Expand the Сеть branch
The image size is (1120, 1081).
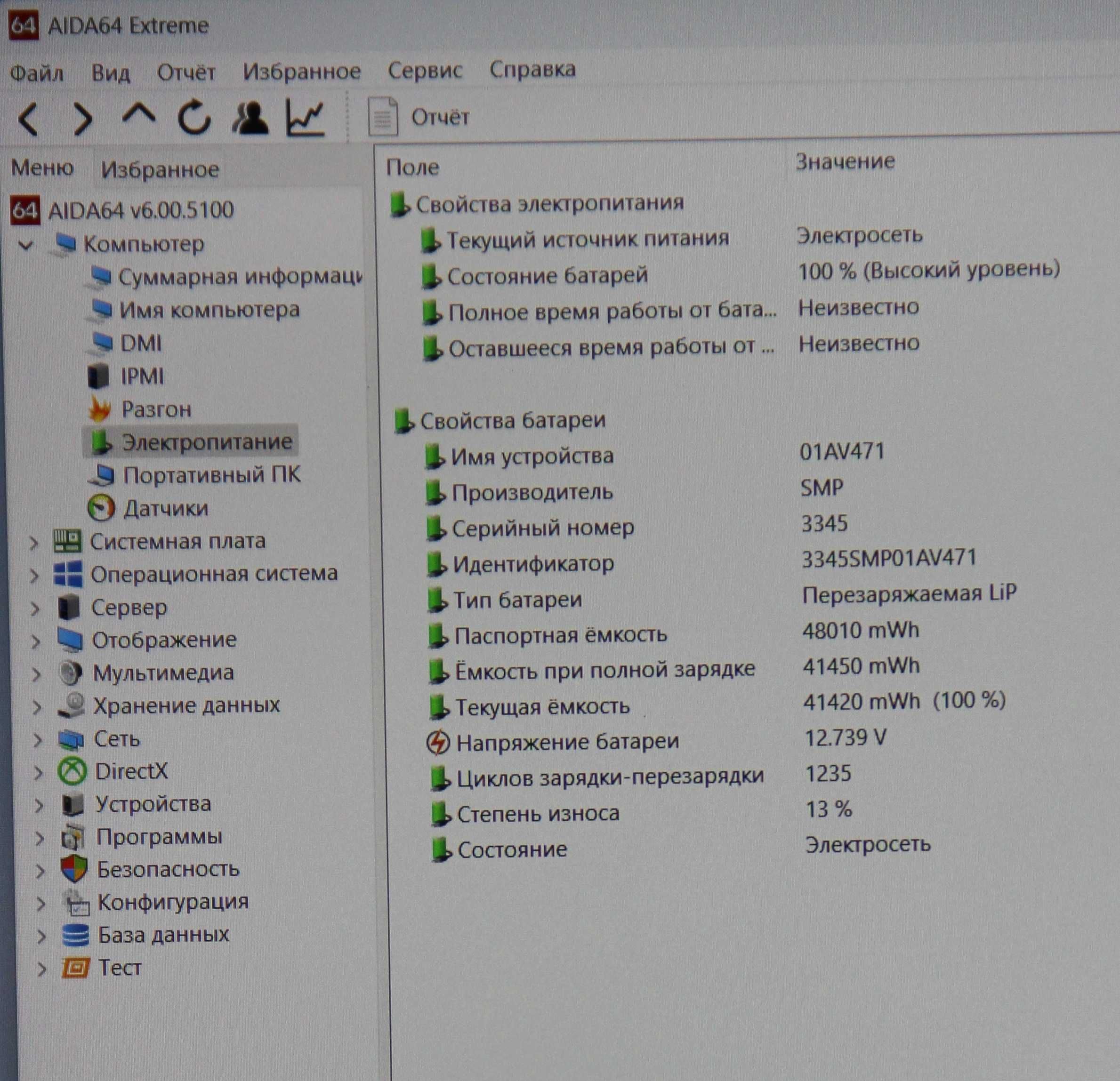37,740
